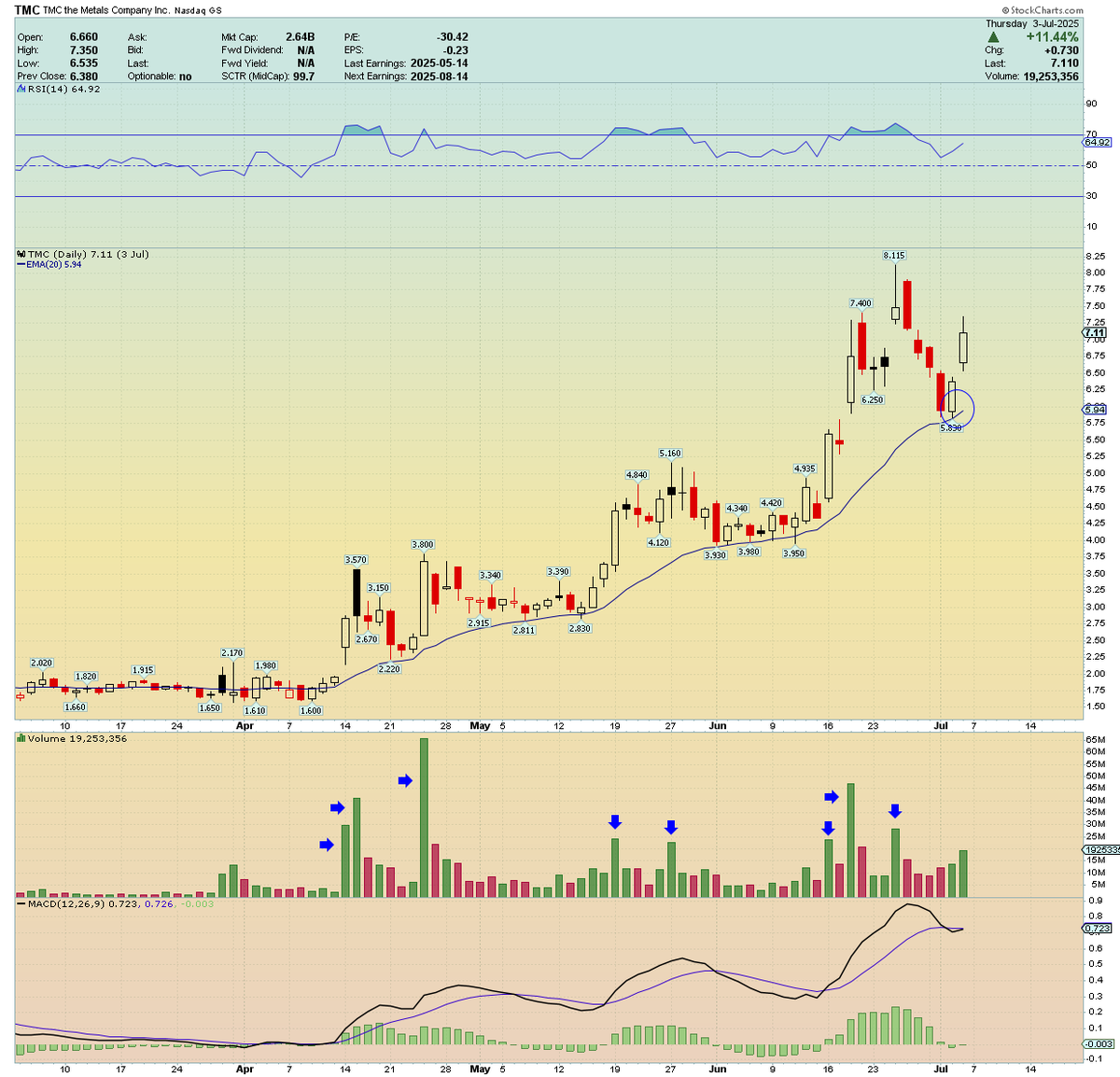
Task: Click the company name 'TMC the Metals Company Inc.'
Action: 107,11
